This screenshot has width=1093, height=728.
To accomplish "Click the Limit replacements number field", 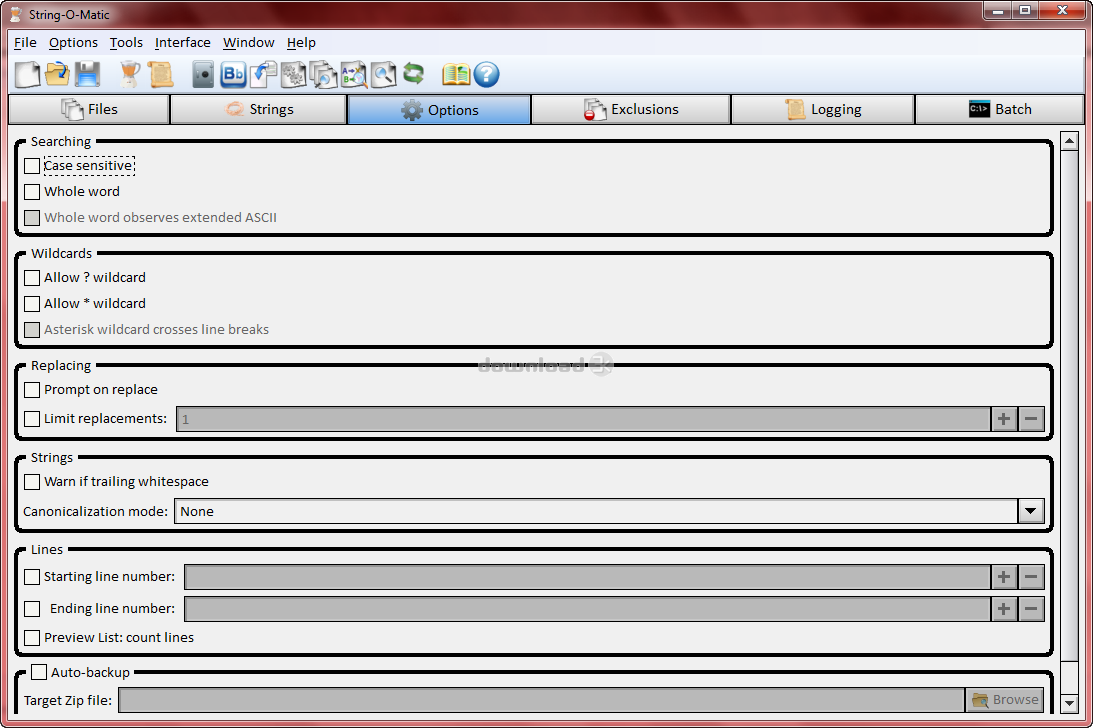I will click(583, 419).
